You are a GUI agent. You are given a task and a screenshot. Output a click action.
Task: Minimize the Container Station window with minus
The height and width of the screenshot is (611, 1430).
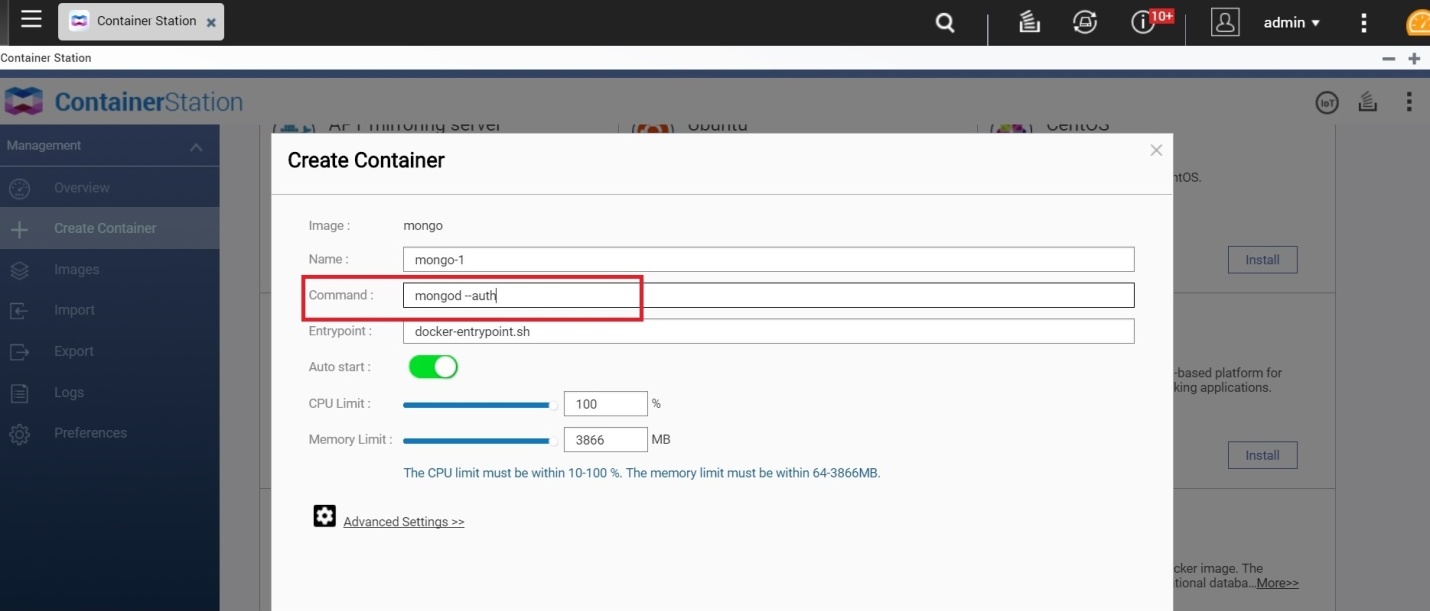1388,59
